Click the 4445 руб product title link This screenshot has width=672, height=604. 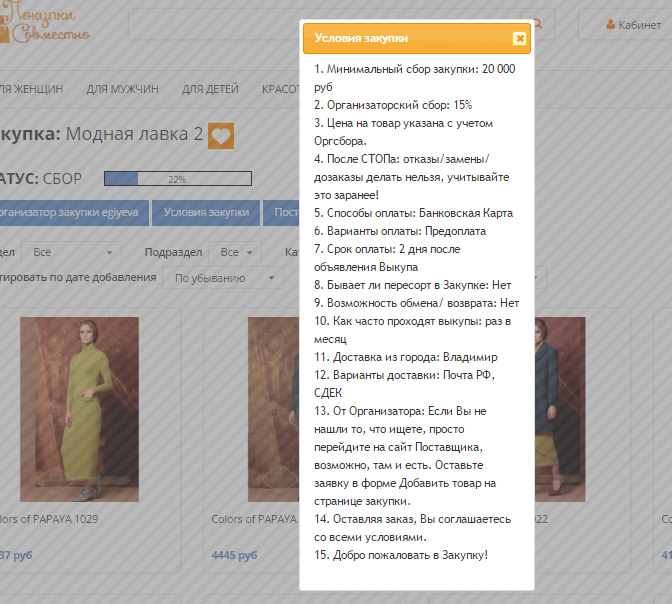(255, 519)
